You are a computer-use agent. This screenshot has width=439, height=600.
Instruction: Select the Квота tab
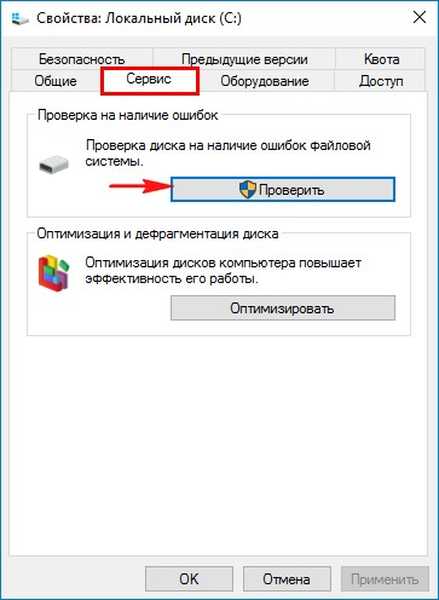[381, 59]
